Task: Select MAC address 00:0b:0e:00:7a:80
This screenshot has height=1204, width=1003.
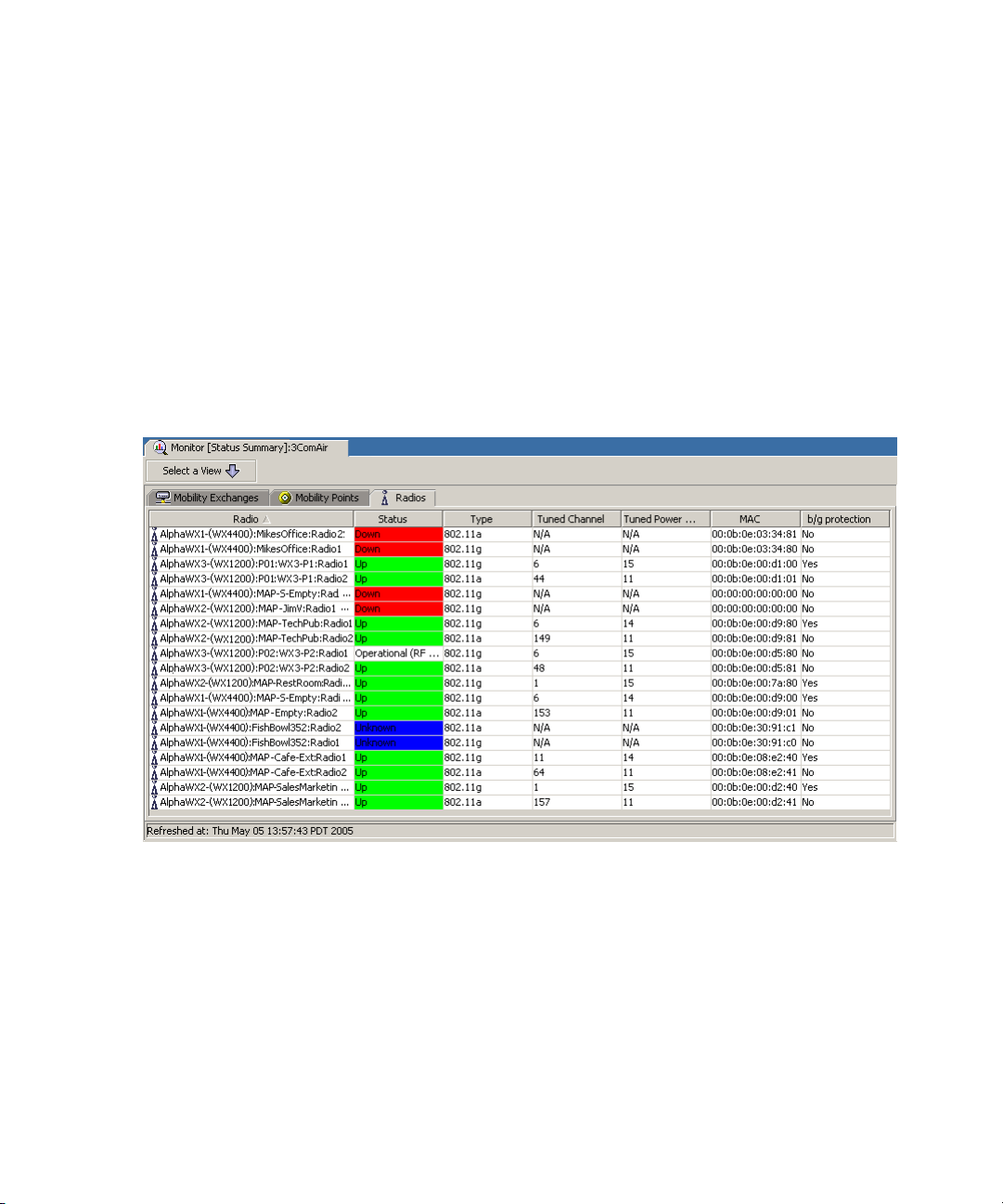Action: point(754,683)
